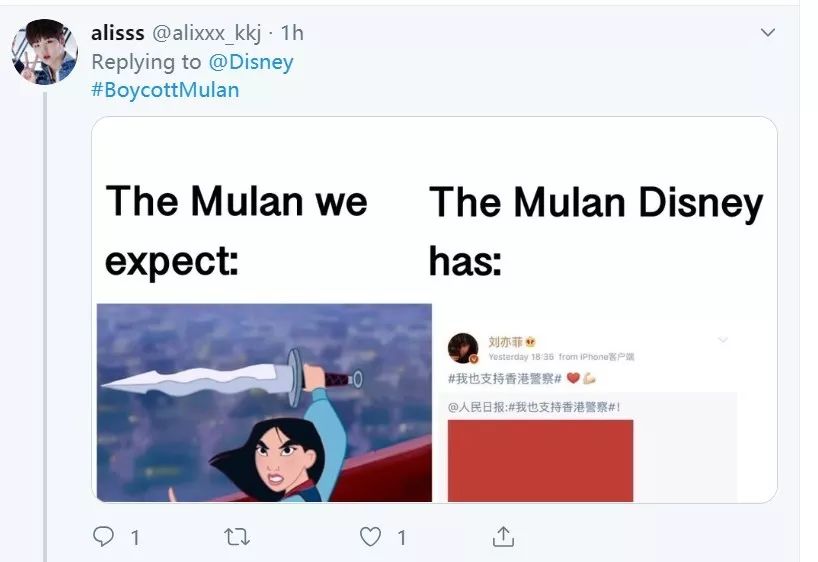Expand the tweet options chevron menu
This screenshot has width=818, height=562.
[767, 33]
